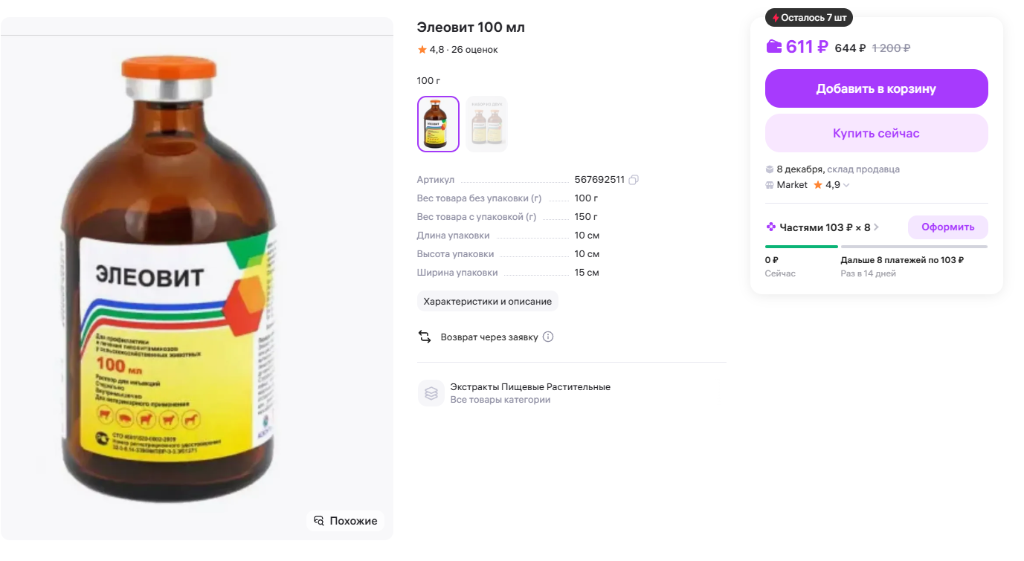Select the second faded product thumbnail
Image resolution: width=1024 pixels, height=561 pixels.
[487, 124]
